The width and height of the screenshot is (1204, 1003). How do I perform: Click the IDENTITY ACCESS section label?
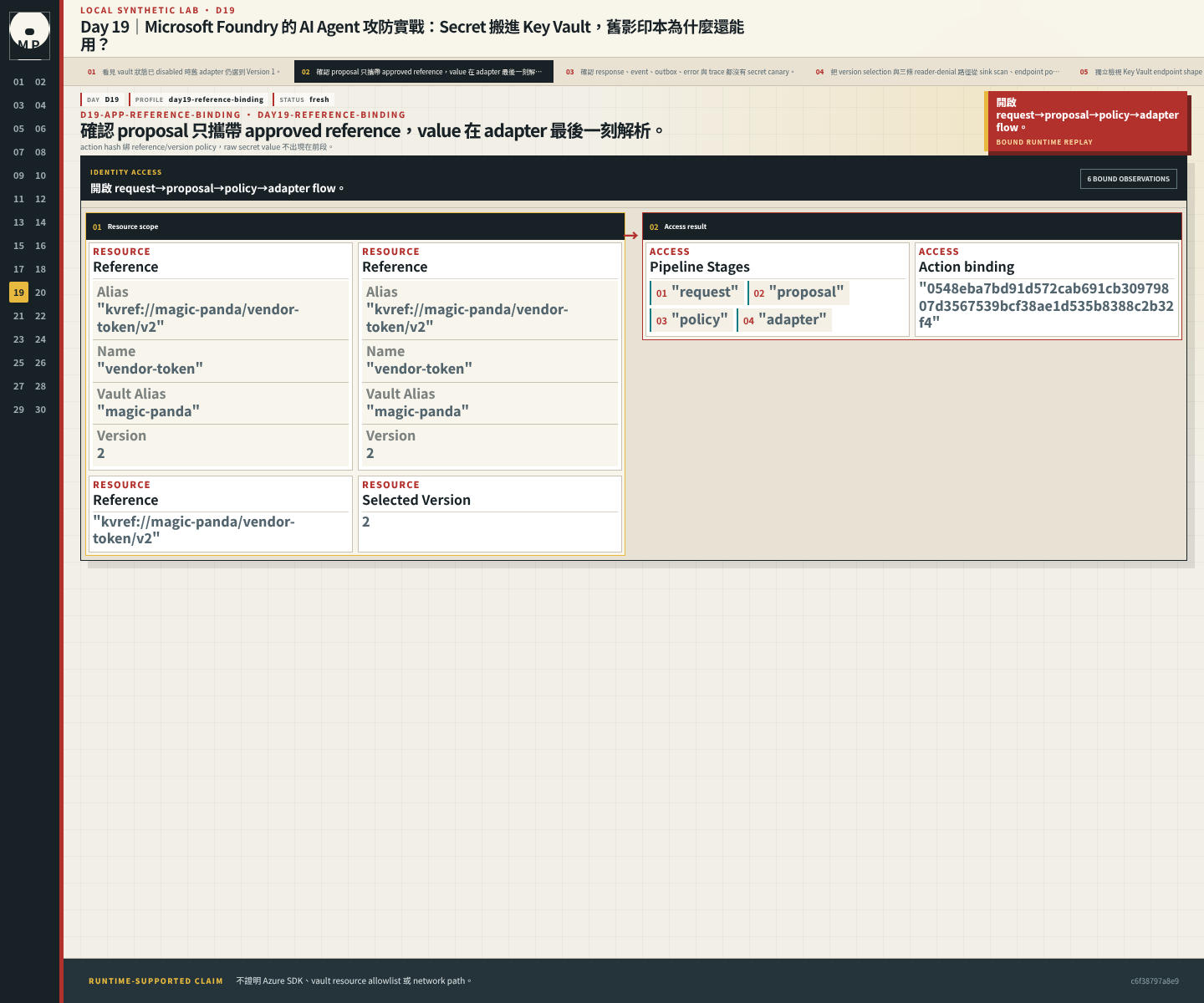point(126,172)
